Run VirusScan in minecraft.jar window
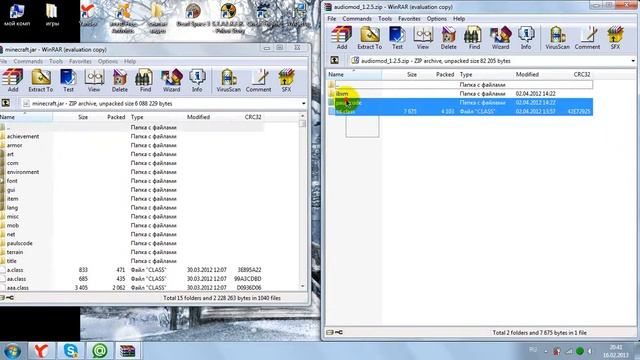 coord(229,80)
